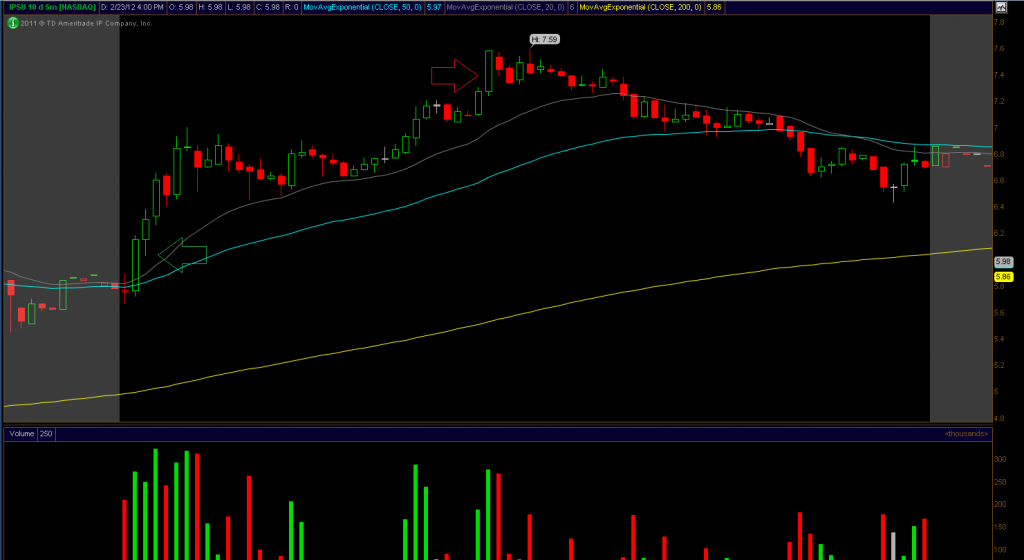1024x560 pixels.
Task: Click the thousands label in volume panel
Action: coord(966,434)
